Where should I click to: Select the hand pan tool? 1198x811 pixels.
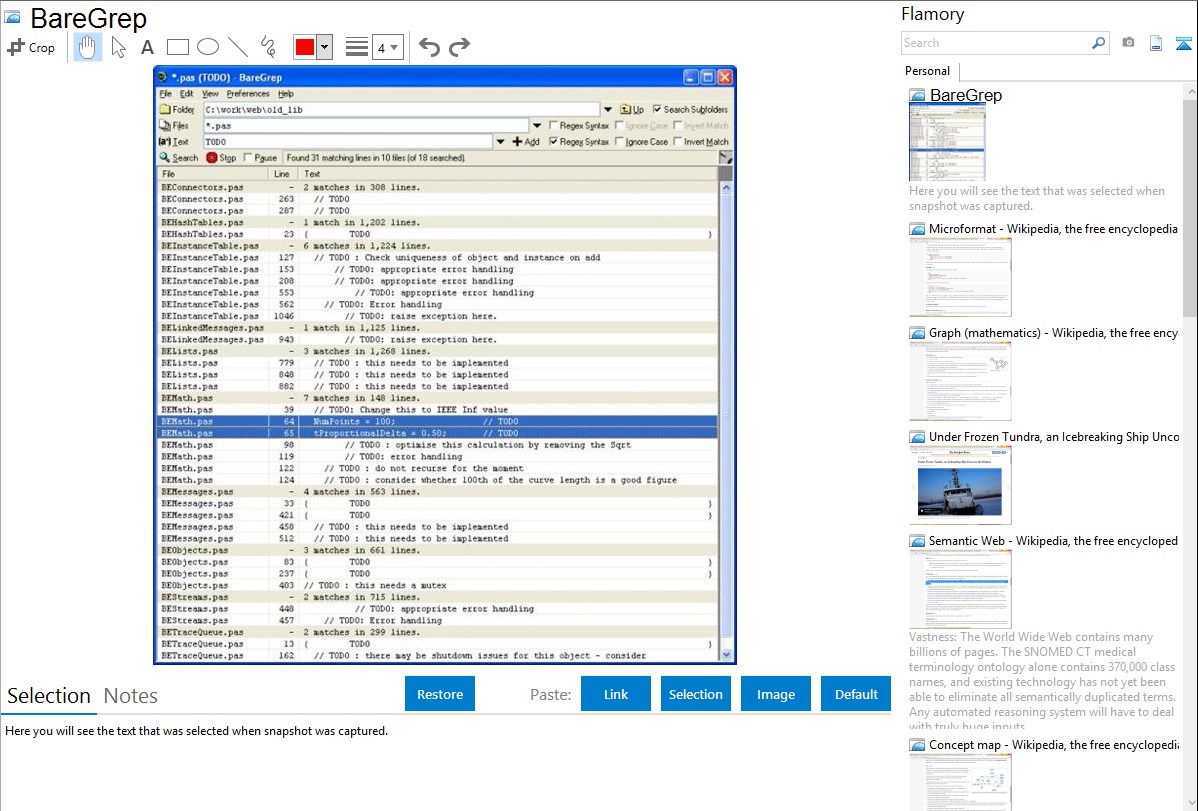click(87, 47)
